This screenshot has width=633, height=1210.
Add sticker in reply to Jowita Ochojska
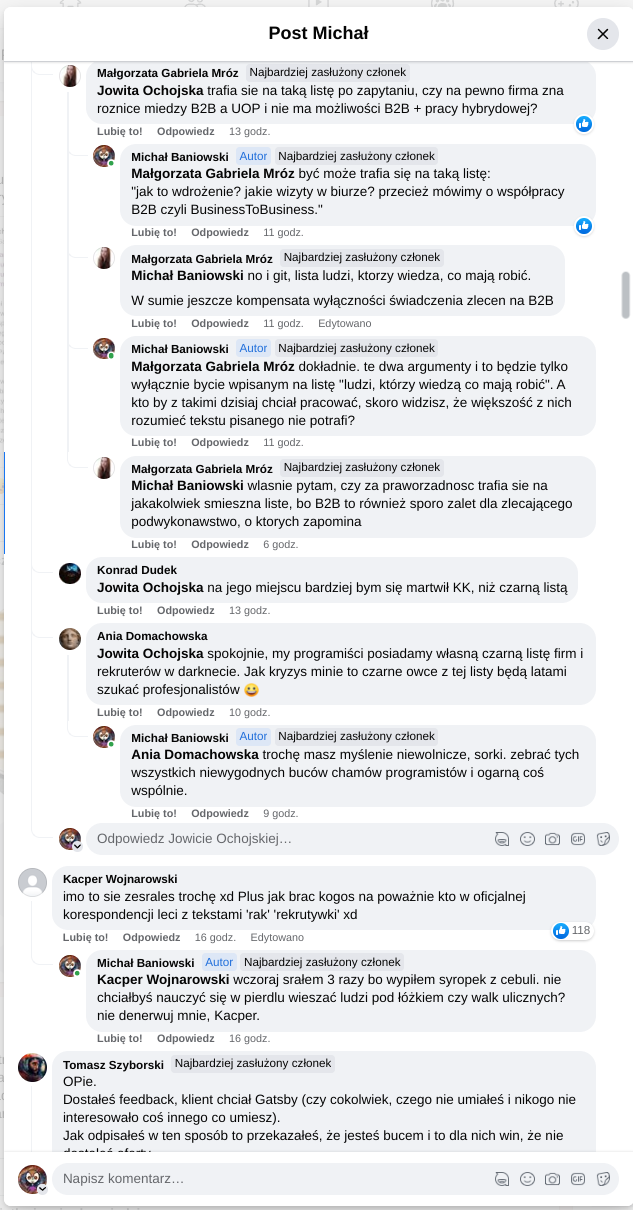click(x=603, y=839)
